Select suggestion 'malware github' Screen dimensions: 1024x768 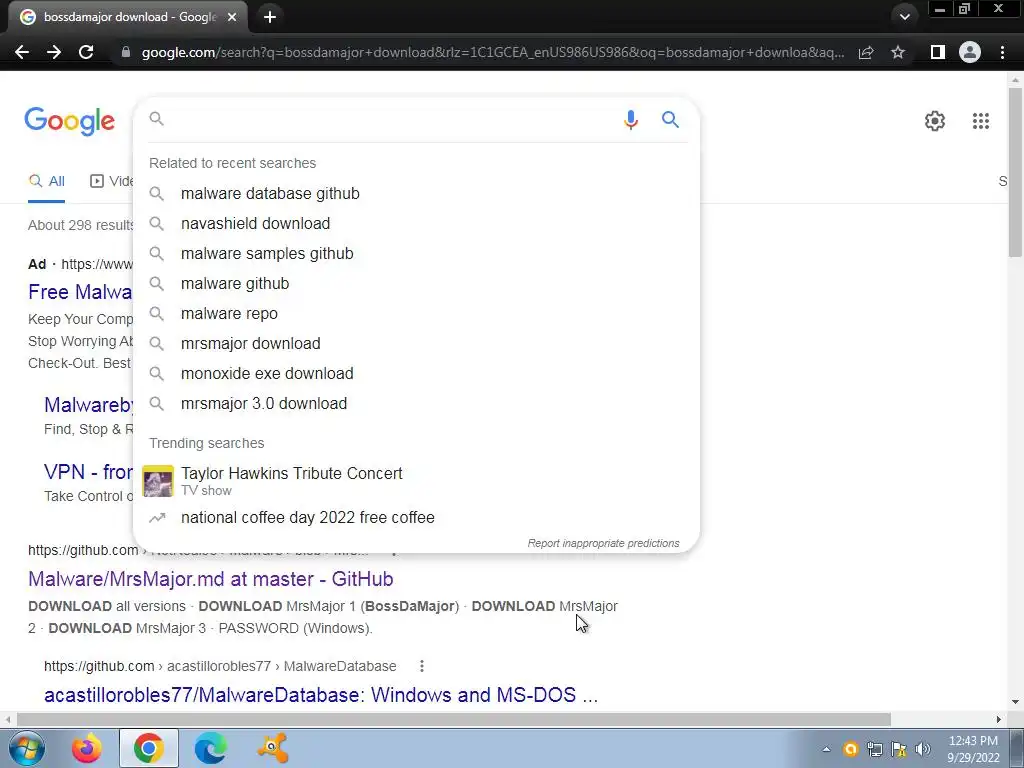click(x=416, y=283)
